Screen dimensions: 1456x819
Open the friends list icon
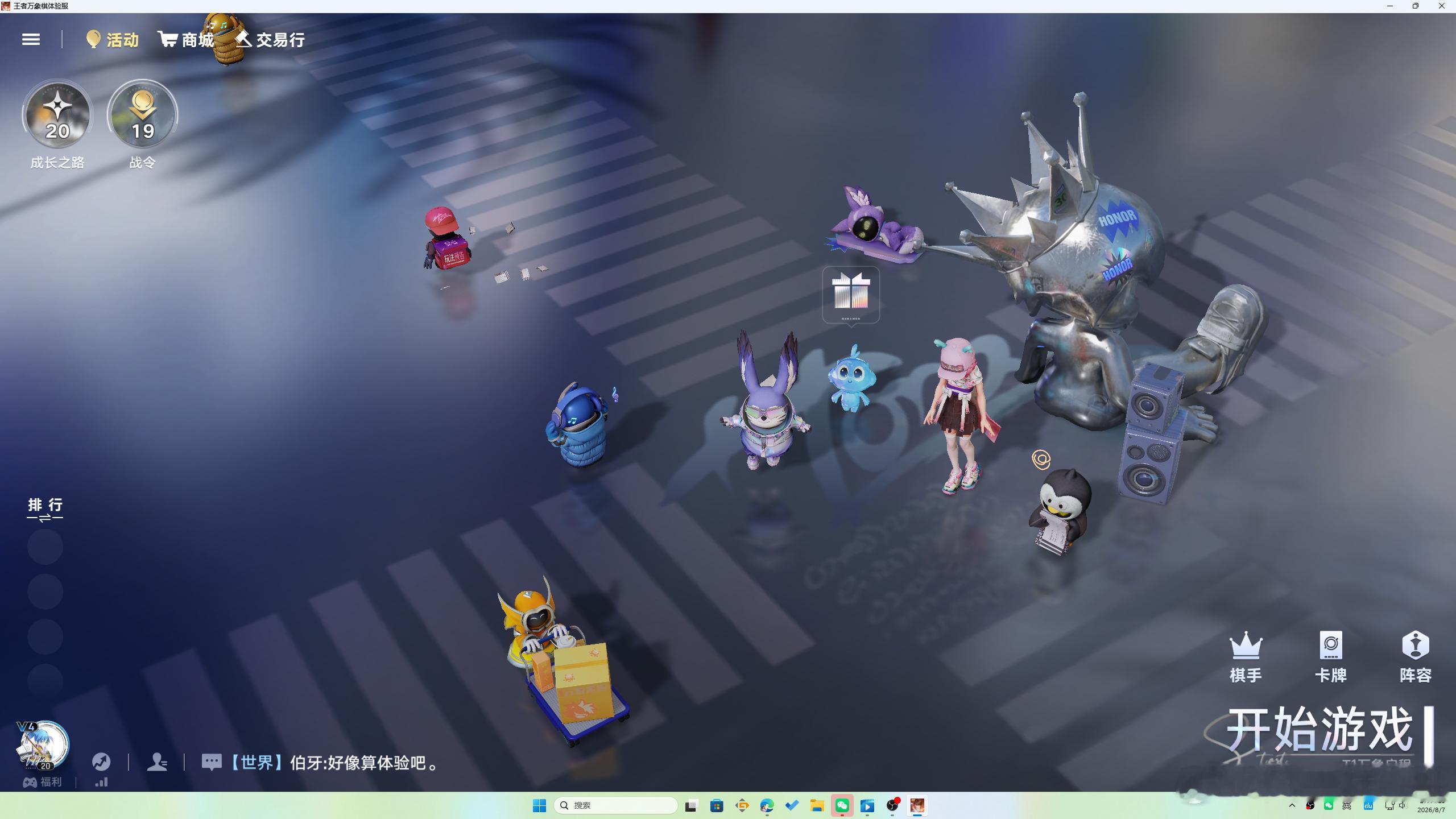point(157,762)
